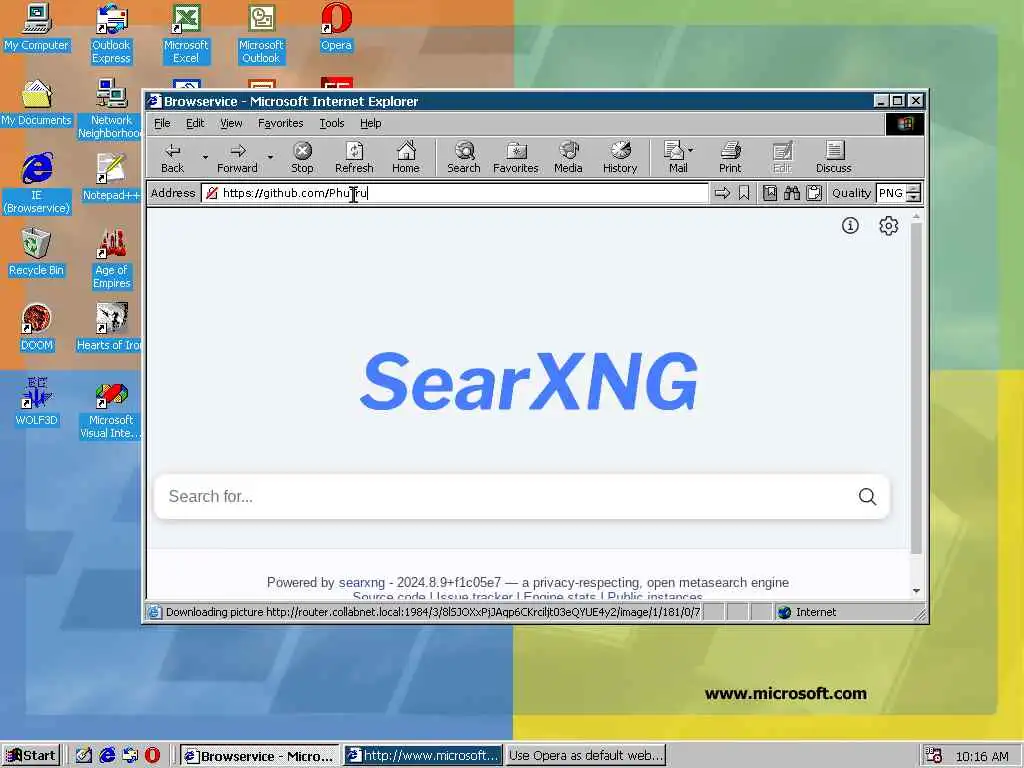Click the binoculars find icon
Screen dimensions: 1024x768
point(792,193)
